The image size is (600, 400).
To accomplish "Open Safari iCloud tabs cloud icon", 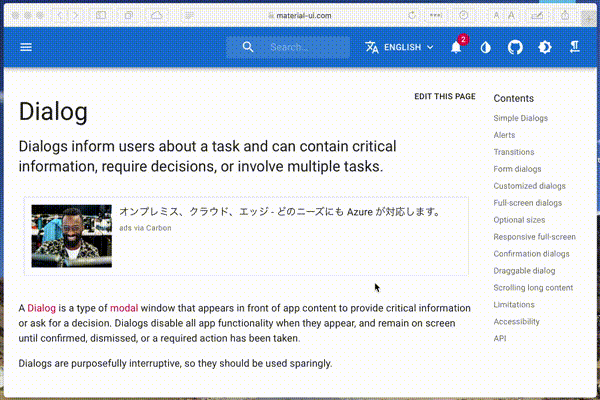I will coord(157,15).
